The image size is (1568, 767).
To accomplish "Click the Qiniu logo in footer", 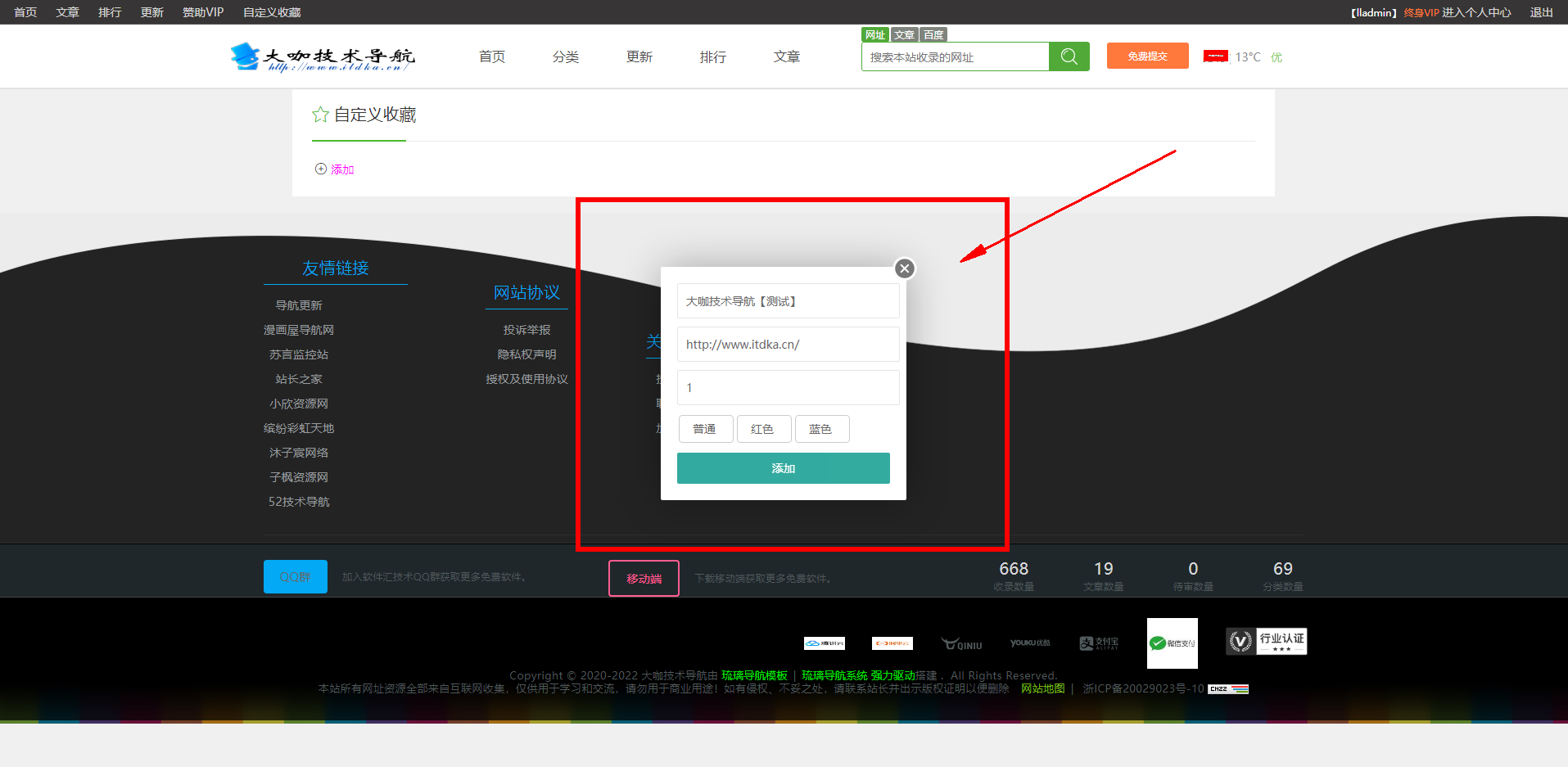I will [x=961, y=644].
